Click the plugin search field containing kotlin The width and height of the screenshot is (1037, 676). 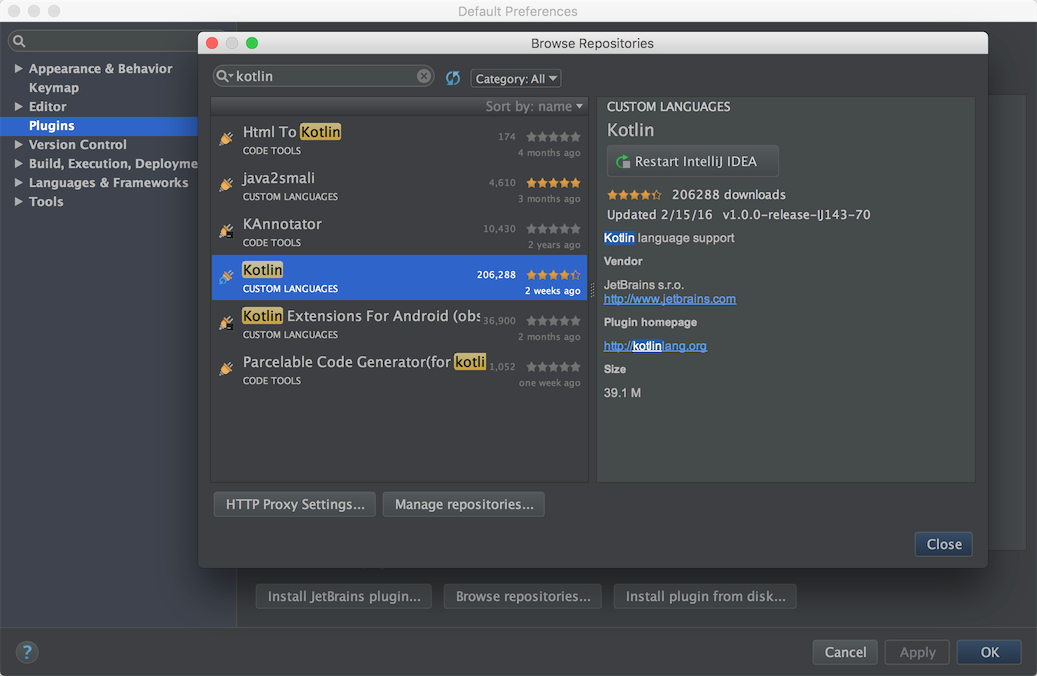[x=323, y=76]
